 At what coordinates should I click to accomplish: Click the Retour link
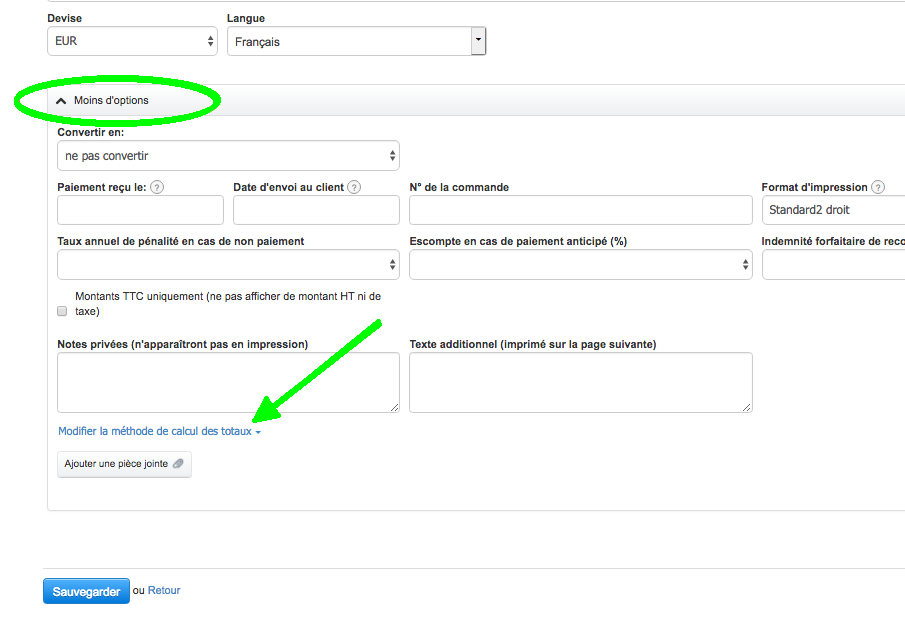(x=164, y=590)
